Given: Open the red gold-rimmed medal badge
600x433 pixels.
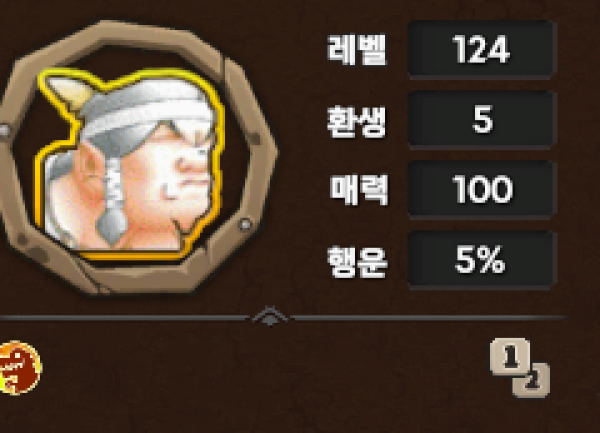Looking at the screenshot, I should [20, 368].
